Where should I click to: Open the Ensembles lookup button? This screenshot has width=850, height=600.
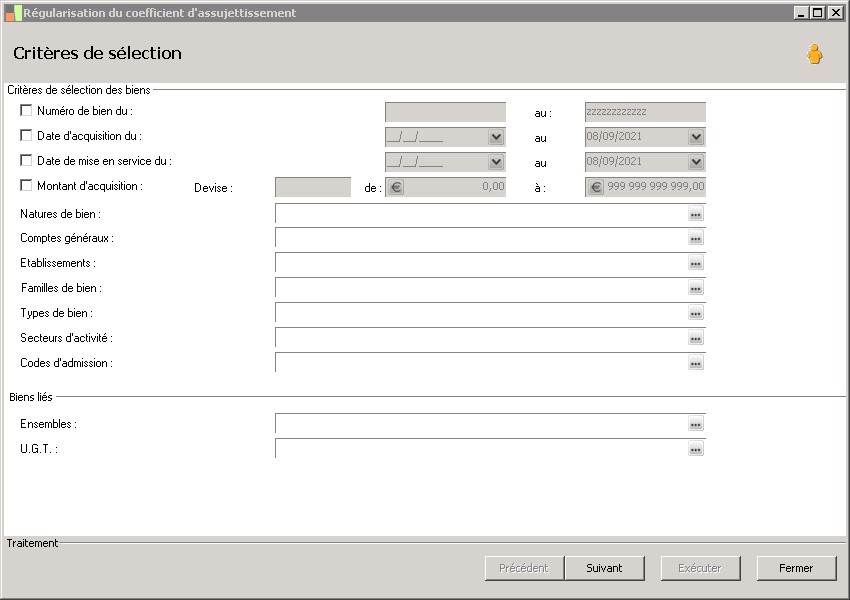pyautogui.click(x=696, y=425)
